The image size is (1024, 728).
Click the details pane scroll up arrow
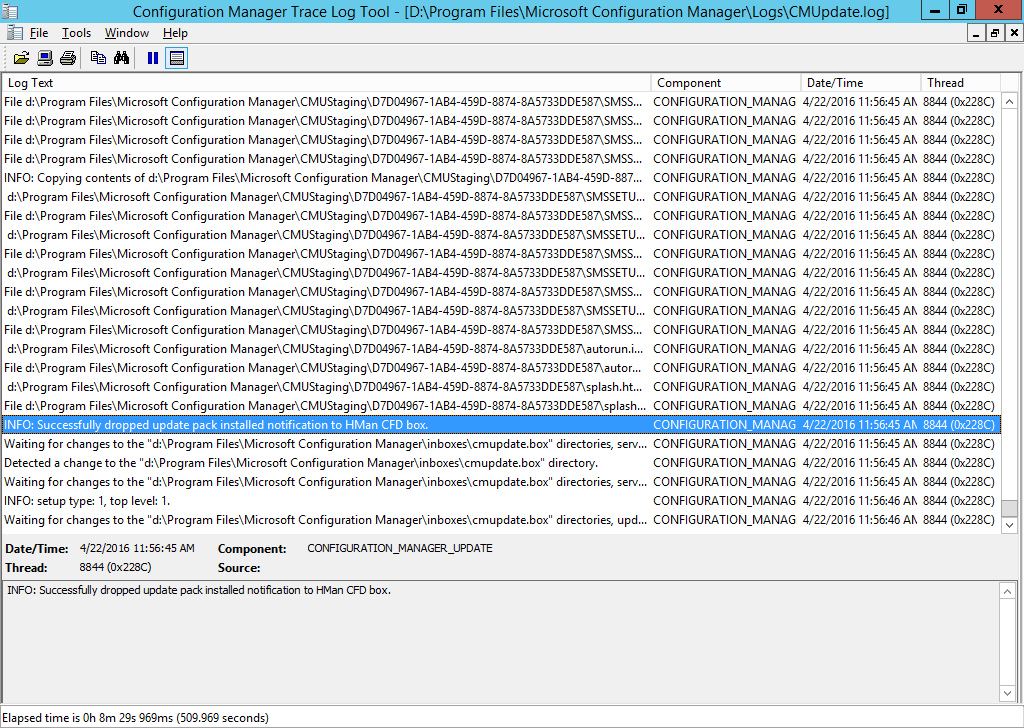[x=1008, y=592]
